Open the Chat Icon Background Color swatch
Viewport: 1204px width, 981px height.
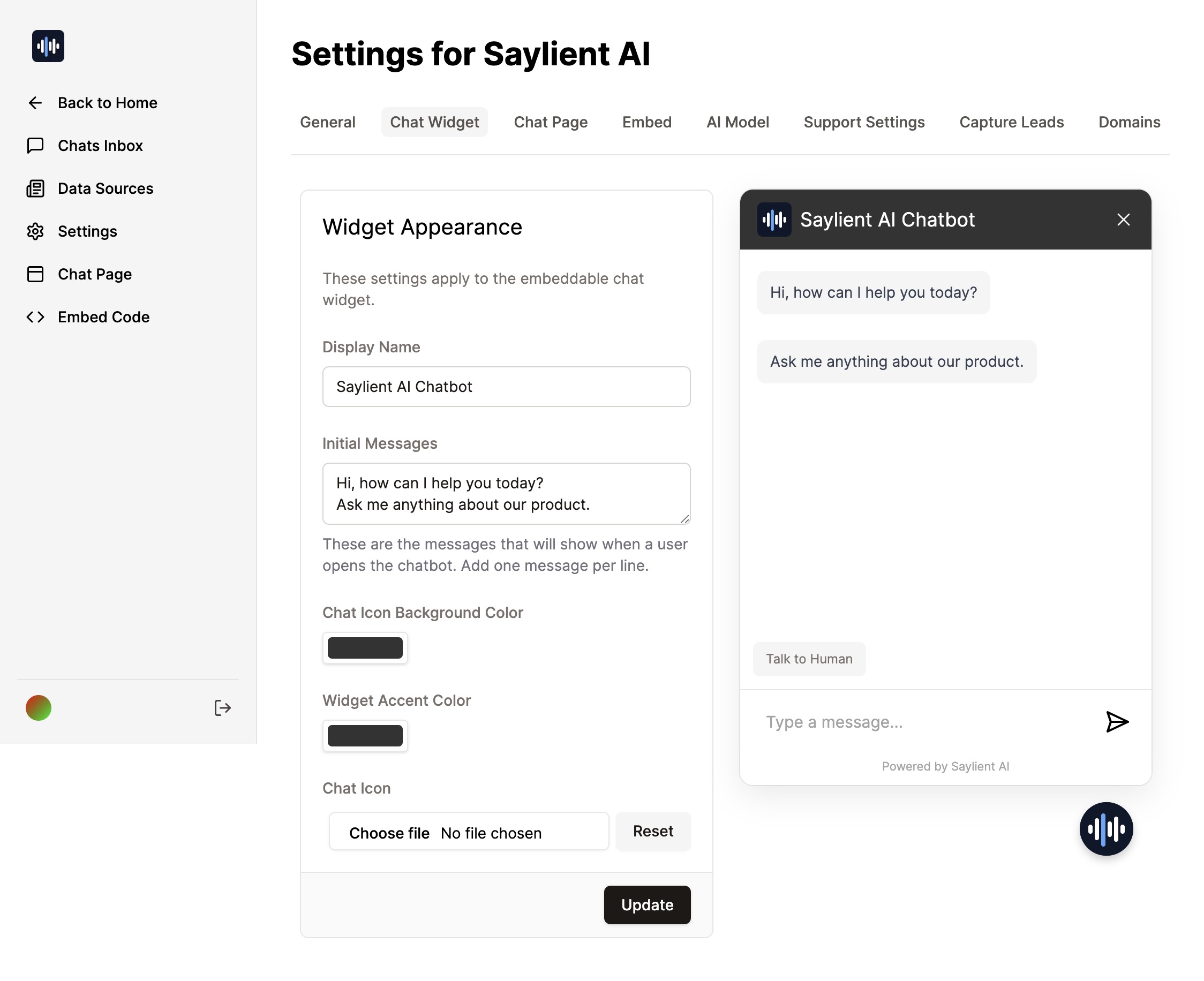[365, 647]
